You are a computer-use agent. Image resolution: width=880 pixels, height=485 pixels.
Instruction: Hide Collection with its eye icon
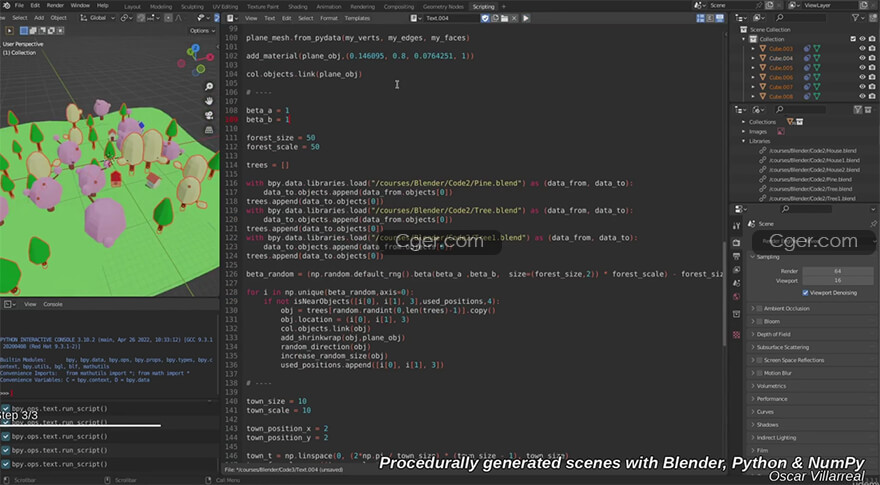(x=863, y=39)
